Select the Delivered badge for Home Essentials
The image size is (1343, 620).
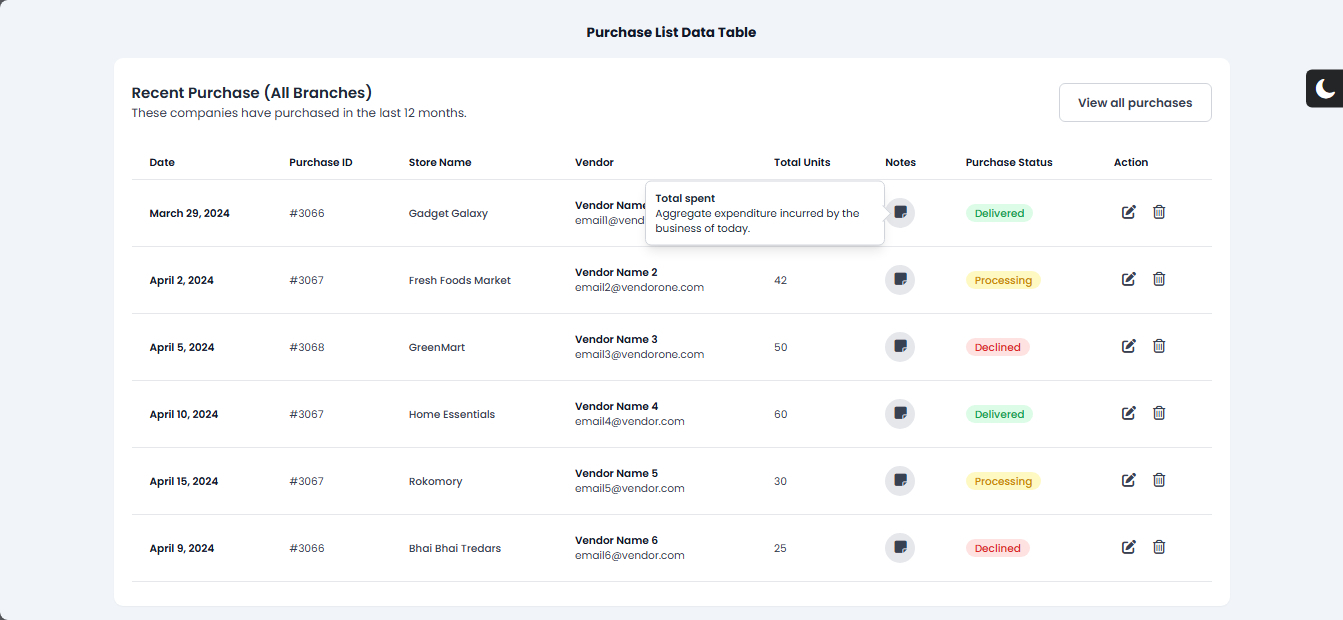coord(998,414)
